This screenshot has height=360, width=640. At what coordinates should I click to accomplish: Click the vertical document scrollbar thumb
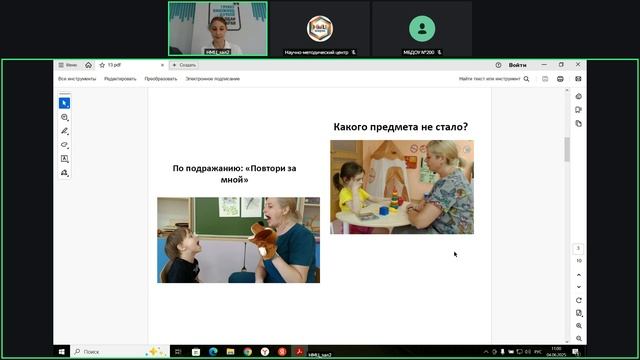tap(567, 149)
